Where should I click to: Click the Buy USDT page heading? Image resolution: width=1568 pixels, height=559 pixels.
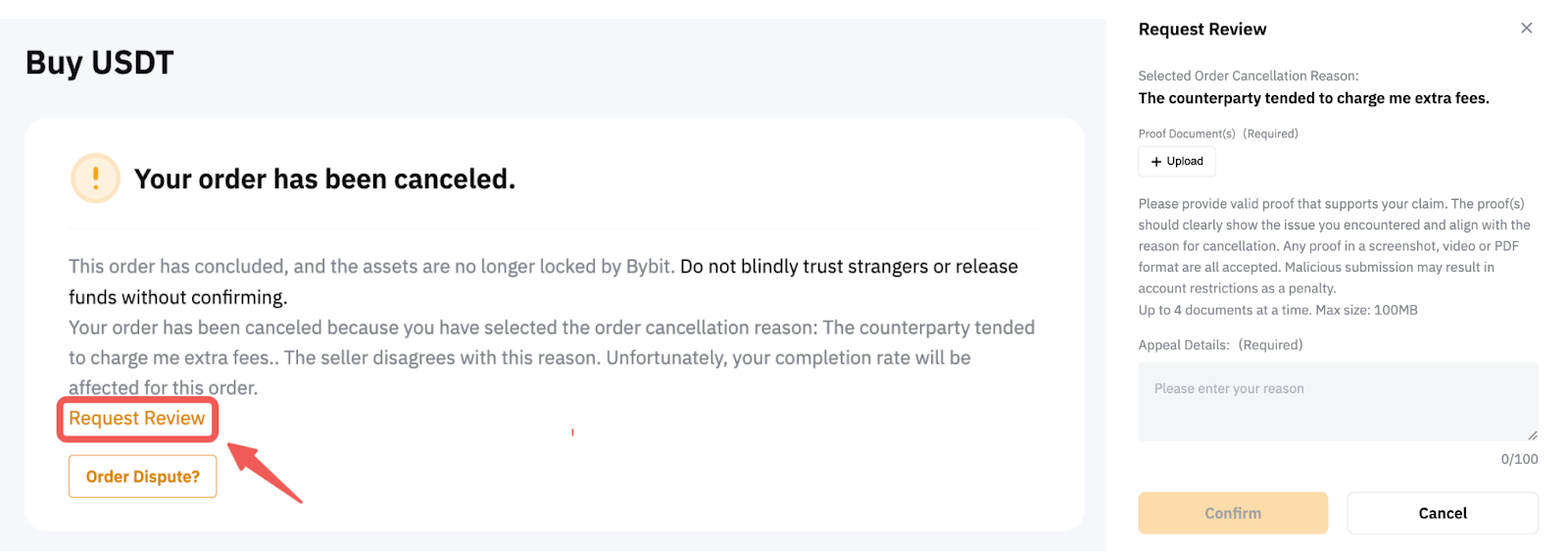coord(100,63)
